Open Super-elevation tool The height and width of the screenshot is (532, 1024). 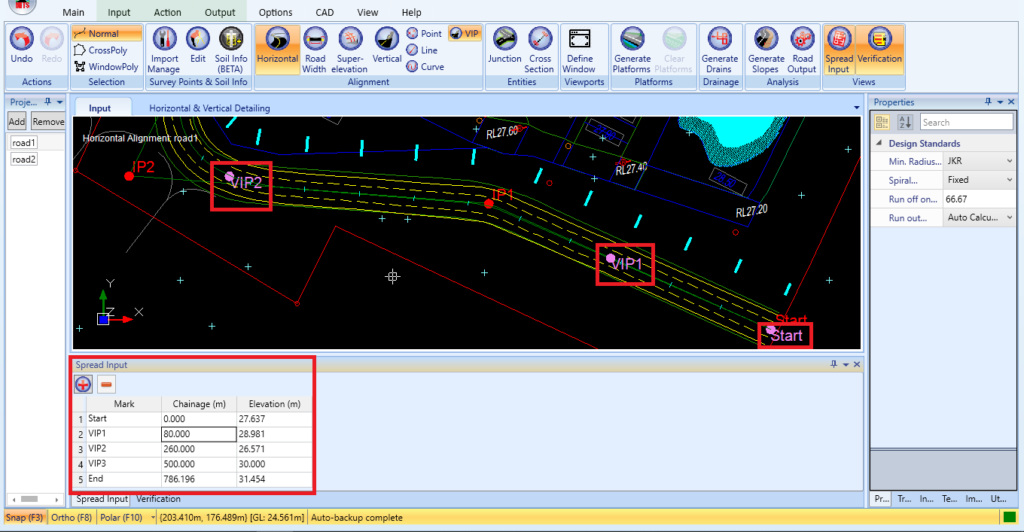click(x=350, y=50)
